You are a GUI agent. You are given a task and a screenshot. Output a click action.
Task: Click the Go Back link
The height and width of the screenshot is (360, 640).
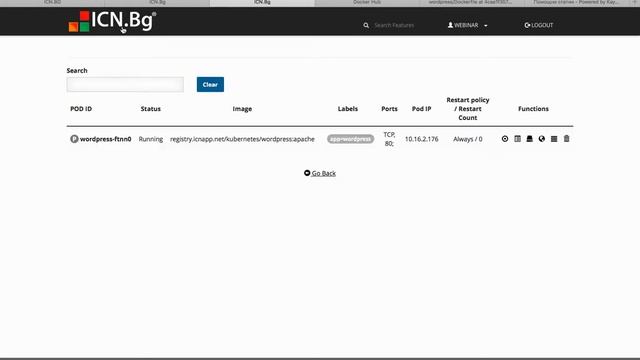tap(324, 173)
